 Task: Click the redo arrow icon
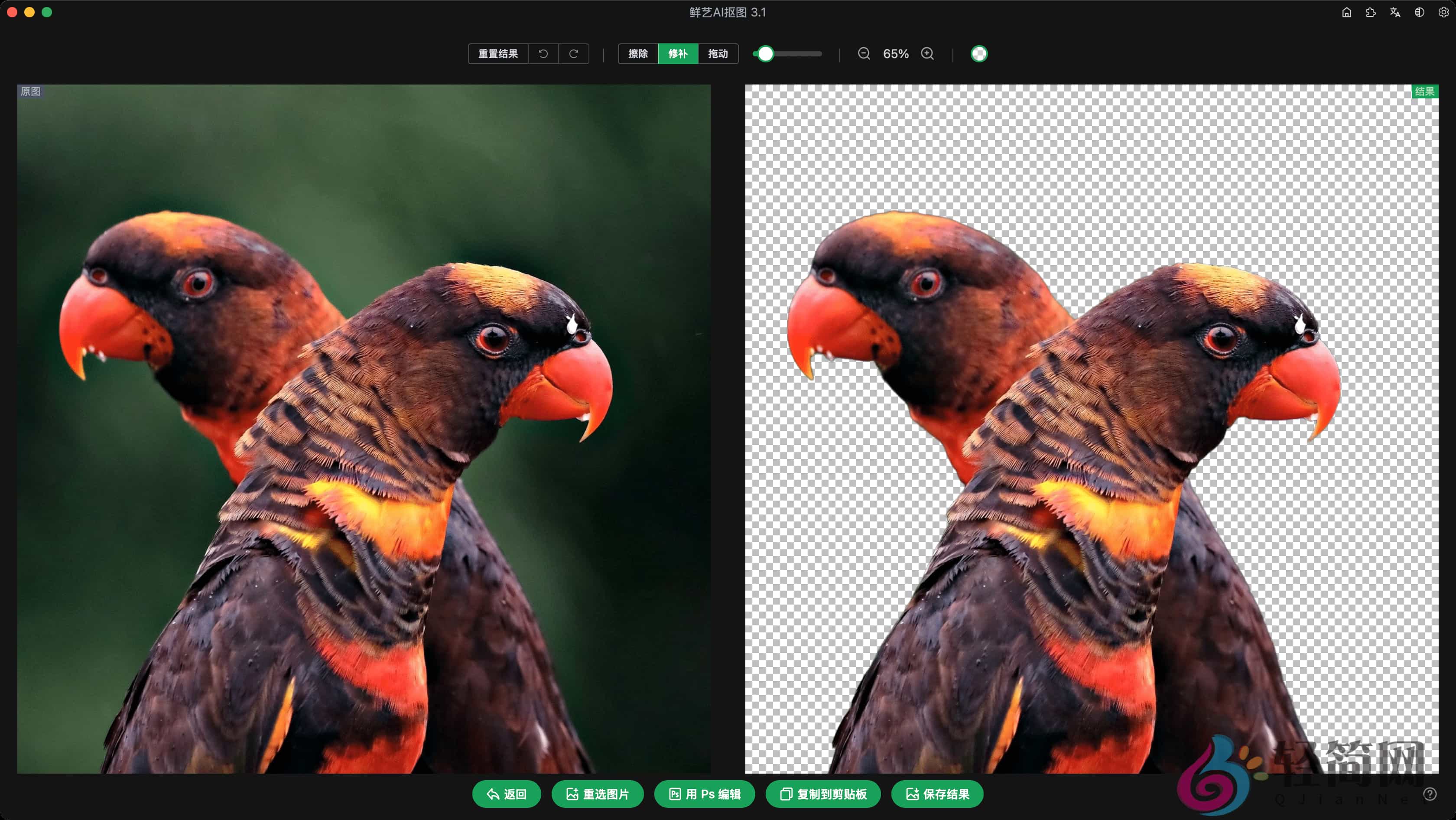click(x=573, y=54)
